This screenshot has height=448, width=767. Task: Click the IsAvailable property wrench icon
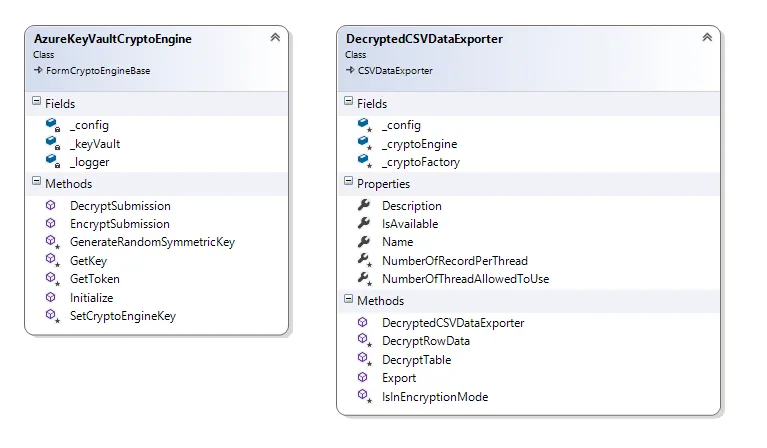363,224
